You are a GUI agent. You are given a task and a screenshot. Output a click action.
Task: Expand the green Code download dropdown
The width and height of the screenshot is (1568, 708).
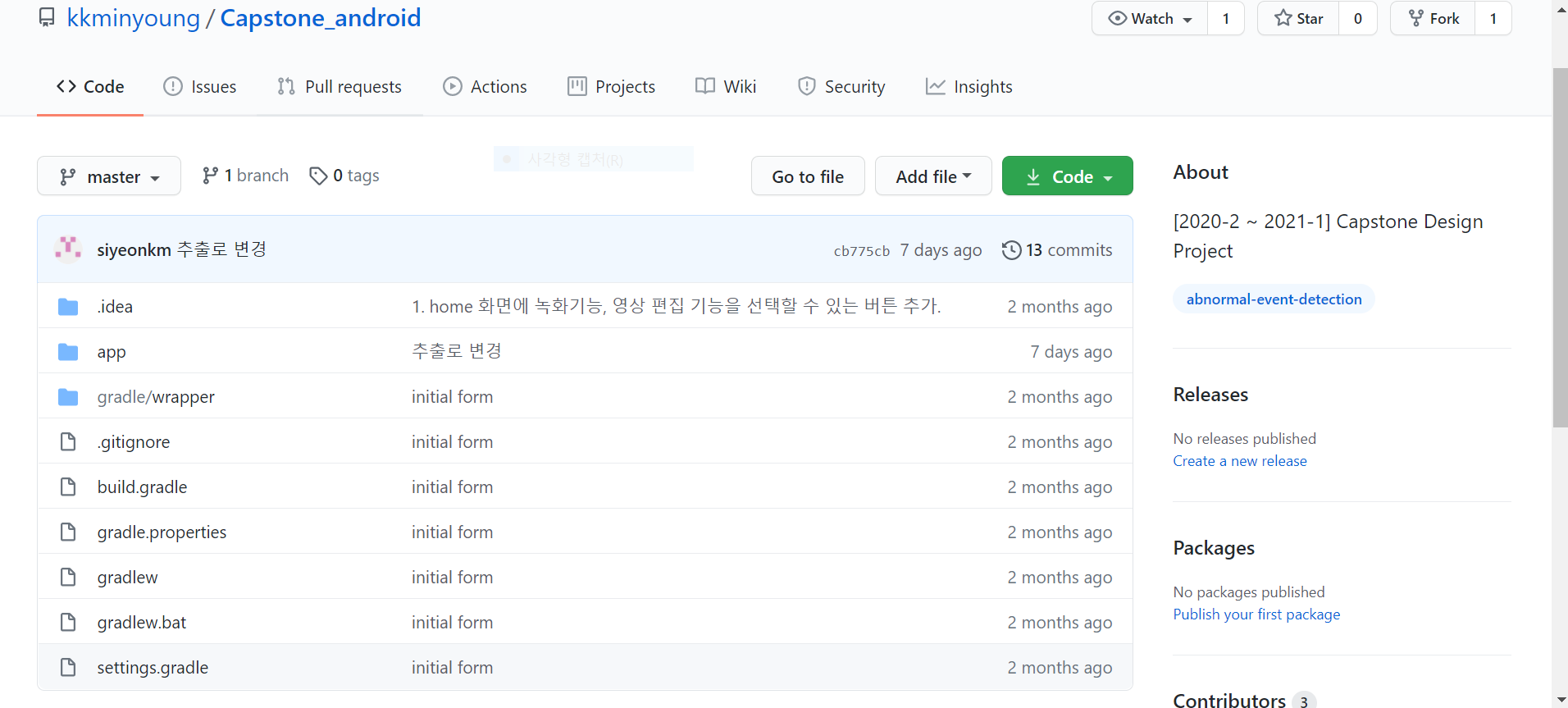[1068, 176]
